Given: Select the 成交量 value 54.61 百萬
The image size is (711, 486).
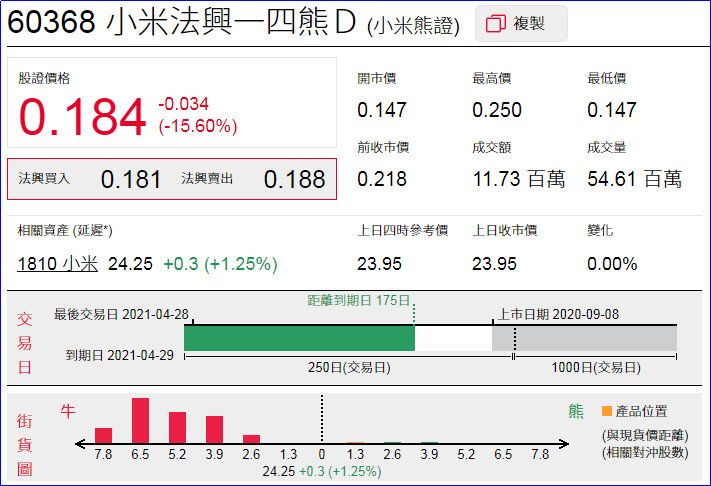Looking at the screenshot, I should (x=634, y=179).
